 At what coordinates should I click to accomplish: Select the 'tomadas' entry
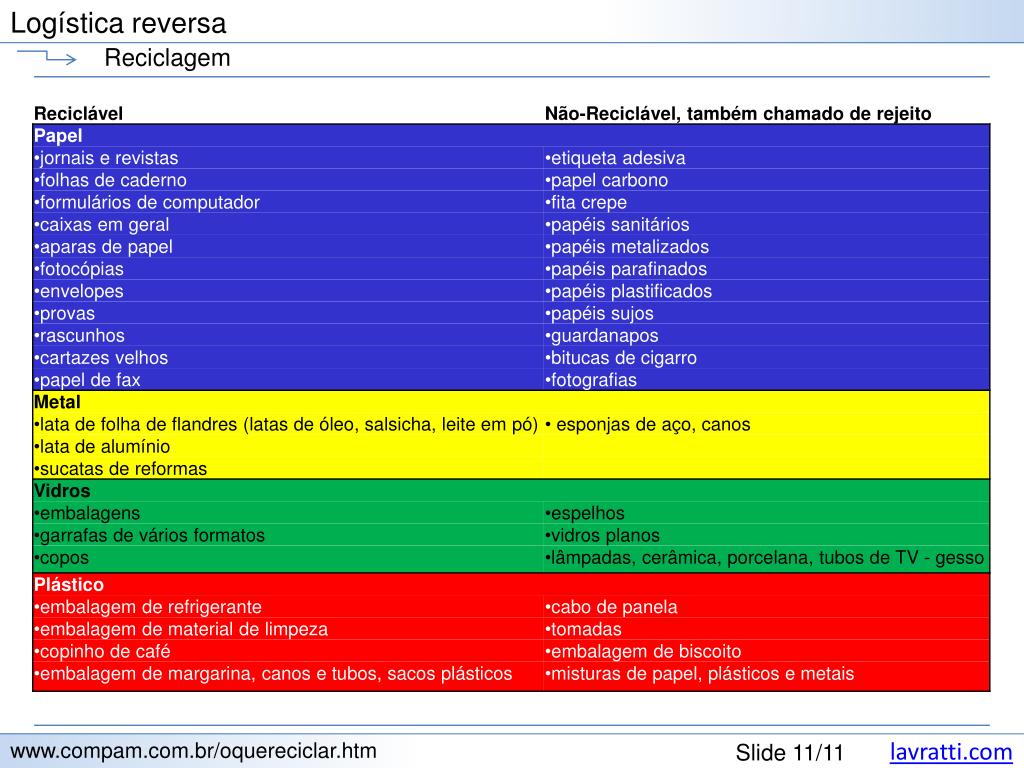click(x=583, y=629)
